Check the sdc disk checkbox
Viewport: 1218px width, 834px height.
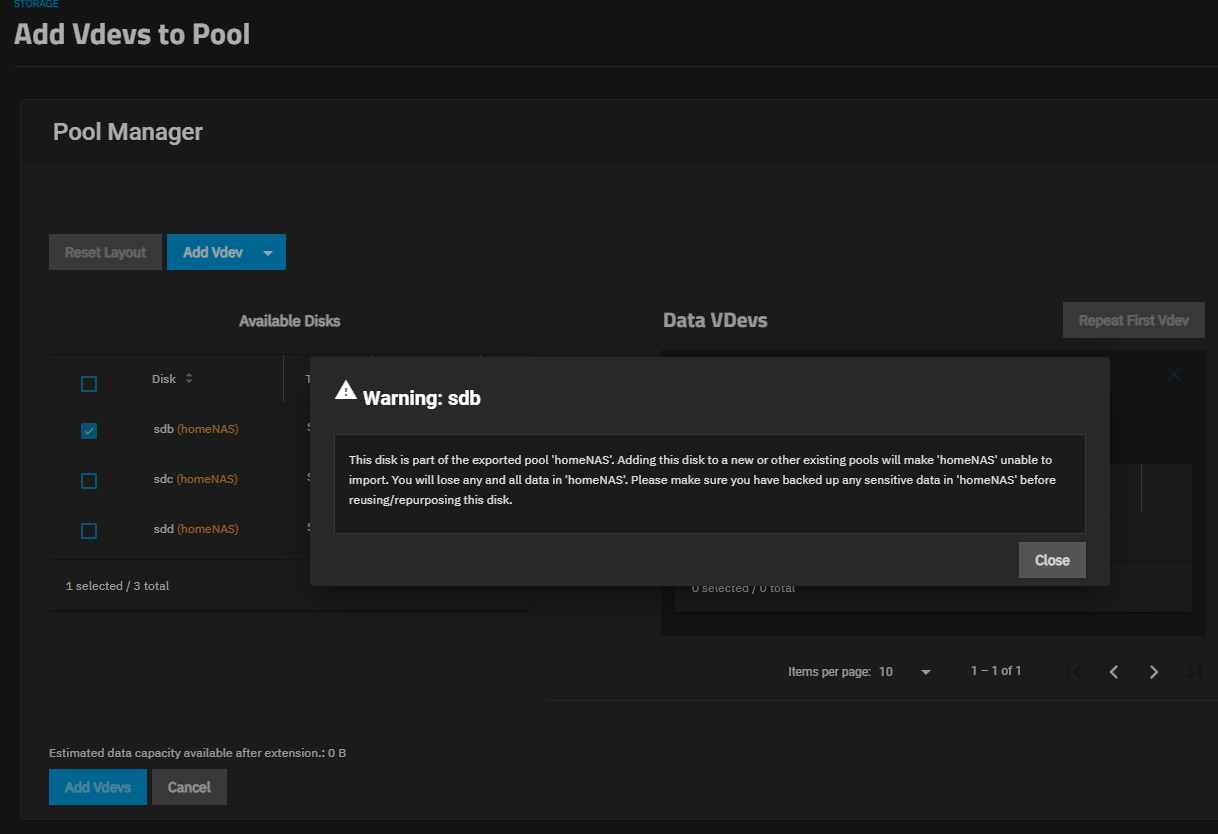(89, 481)
